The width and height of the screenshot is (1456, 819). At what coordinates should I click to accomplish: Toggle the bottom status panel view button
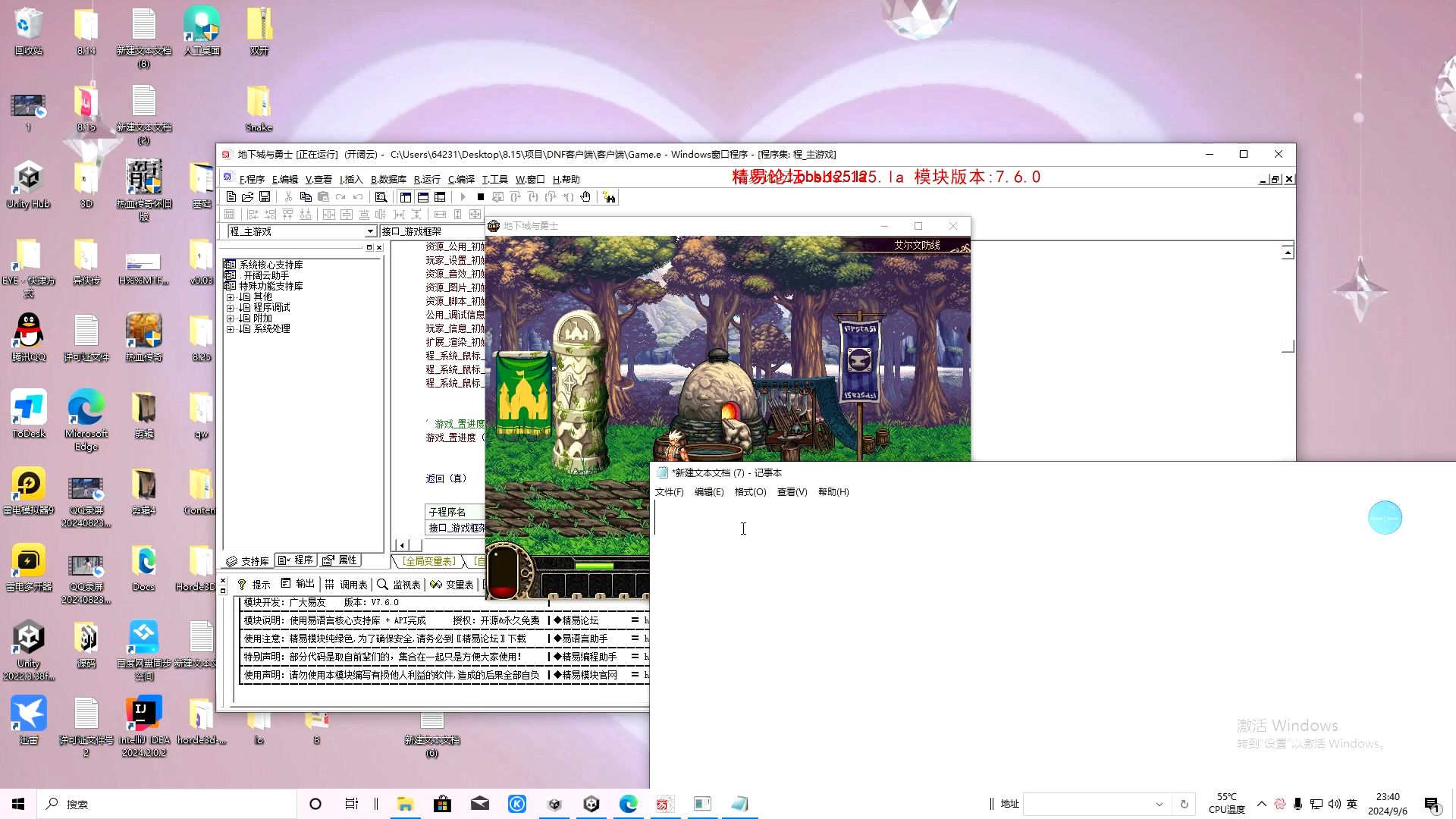[x=423, y=197]
